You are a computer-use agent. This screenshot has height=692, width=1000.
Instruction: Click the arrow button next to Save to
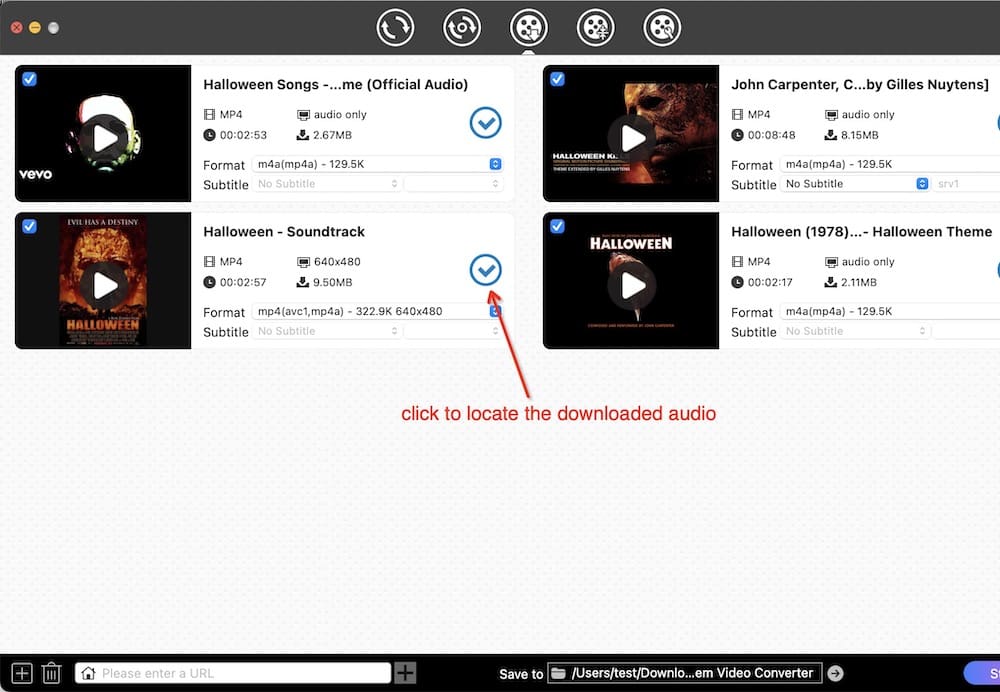pyautogui.click(x=836, y=672)
